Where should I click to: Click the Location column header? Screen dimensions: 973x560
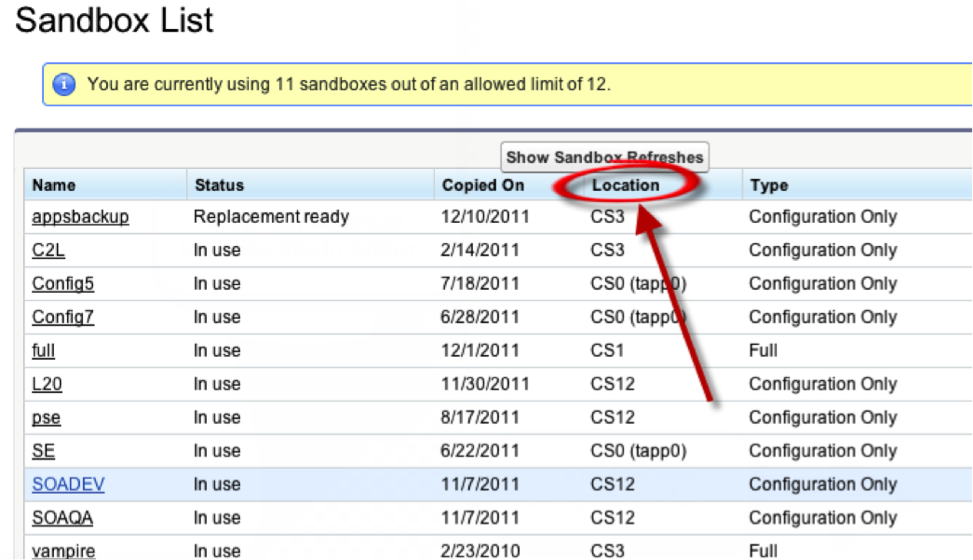coord(625,185)
